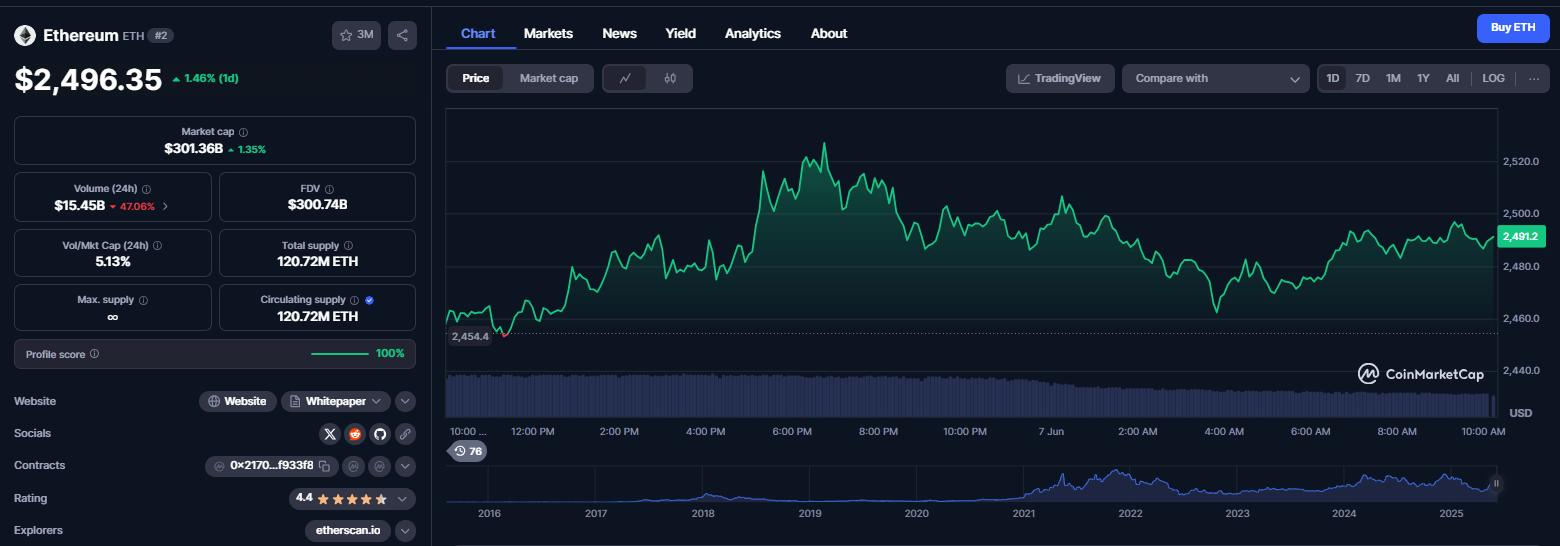1560x546 pixels.
Task: Open the Reddit social icon
Action: point(355,434)
